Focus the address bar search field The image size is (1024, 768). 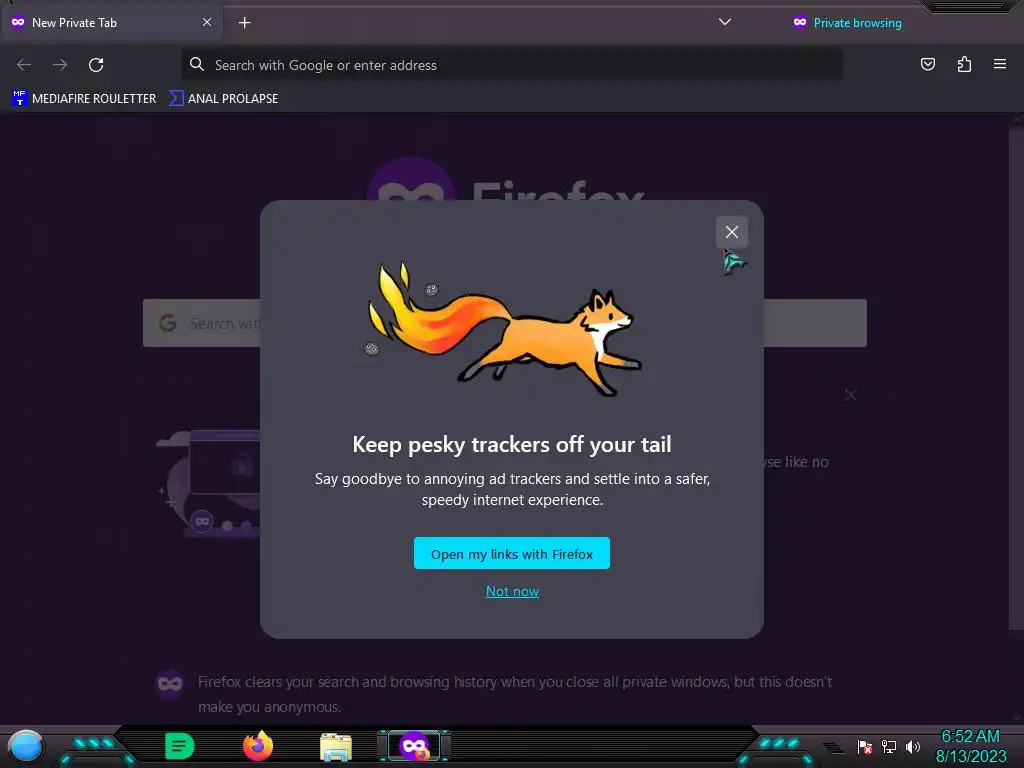click(512, 65)
